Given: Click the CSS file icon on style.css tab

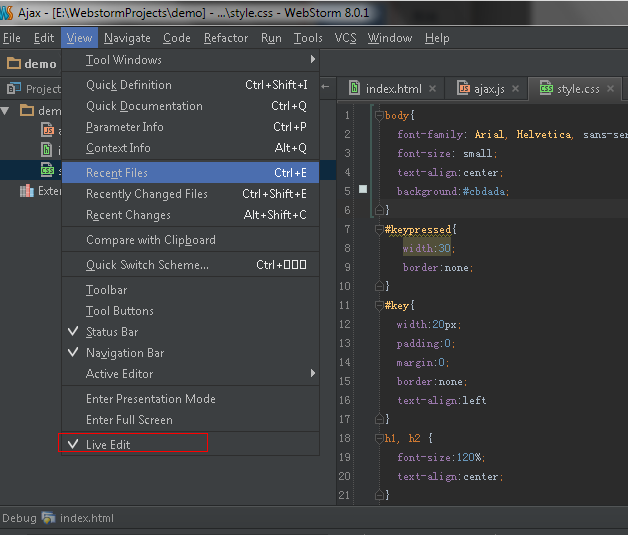Looking at the screenshot, I should click(546, 88).
